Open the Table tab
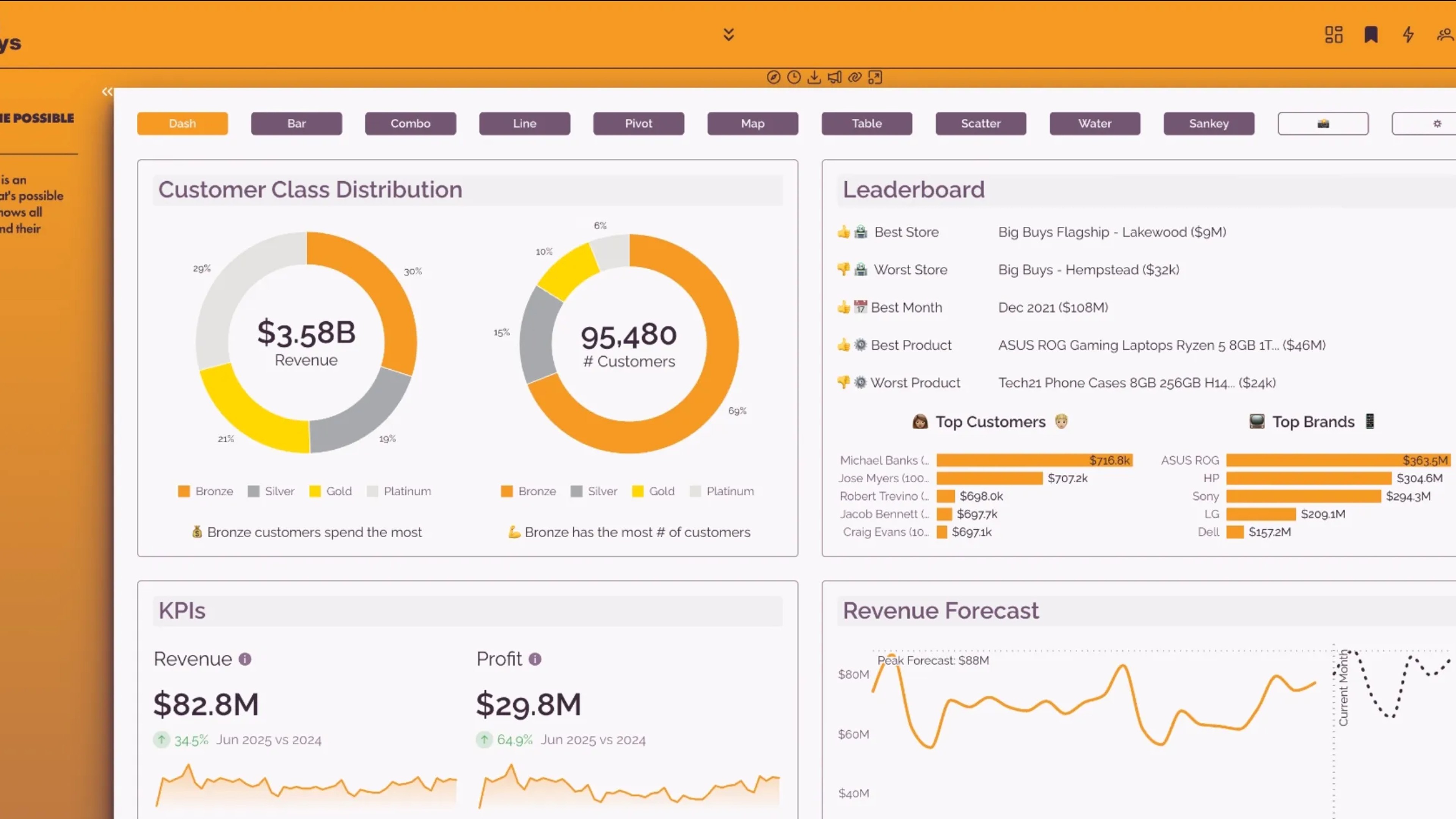 pyautogui.click(x=867, y=123)
